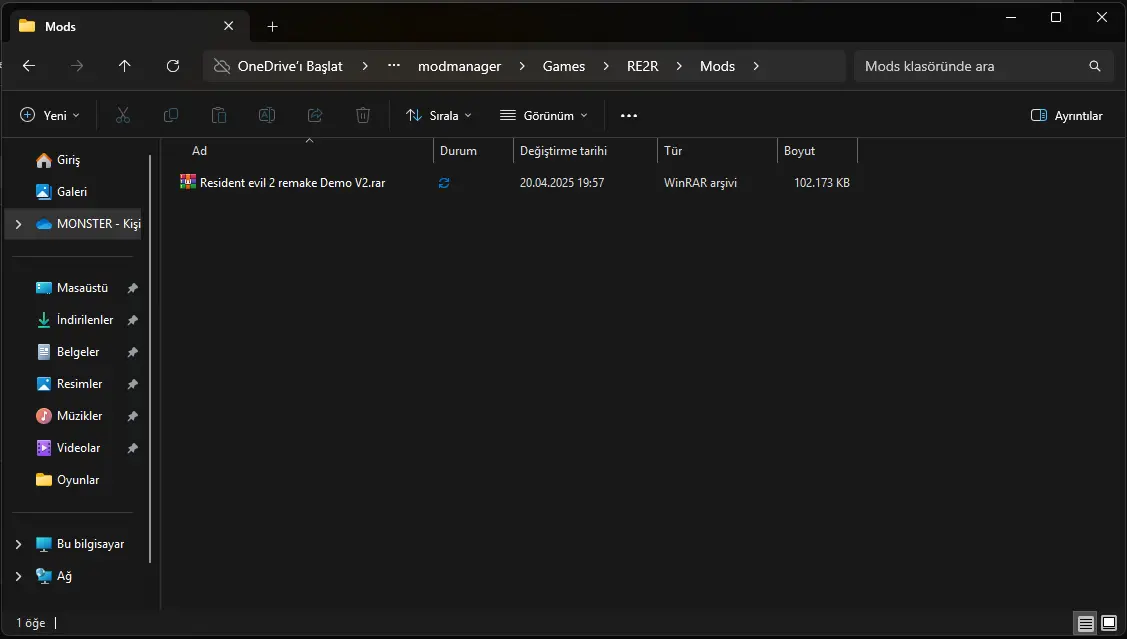Click the search magnifier icon
This screenshot has height=639, width=1127.
[1095, 66]
